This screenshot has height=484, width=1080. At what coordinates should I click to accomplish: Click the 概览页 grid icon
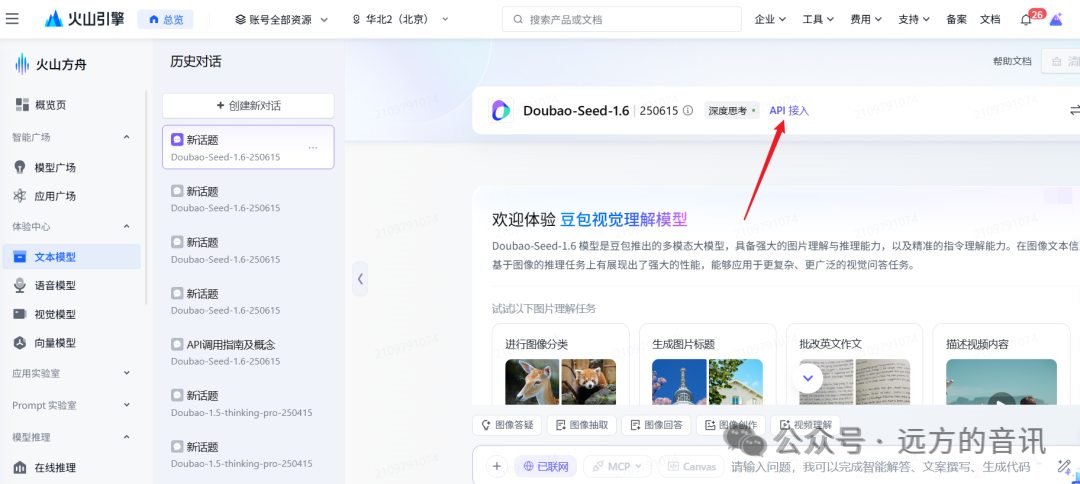[x=22, y=105]
